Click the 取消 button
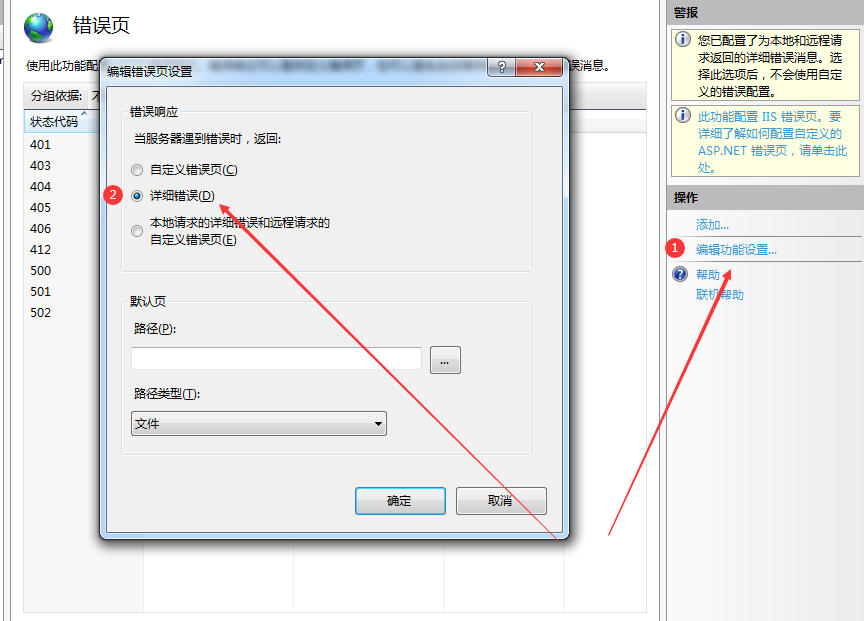Viewport: 864px width, 621px height. tap(501, 501)
